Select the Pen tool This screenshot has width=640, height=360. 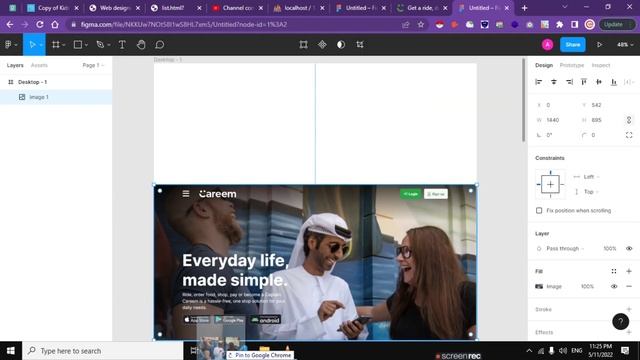pyautogui.click(x=100, y=44)
